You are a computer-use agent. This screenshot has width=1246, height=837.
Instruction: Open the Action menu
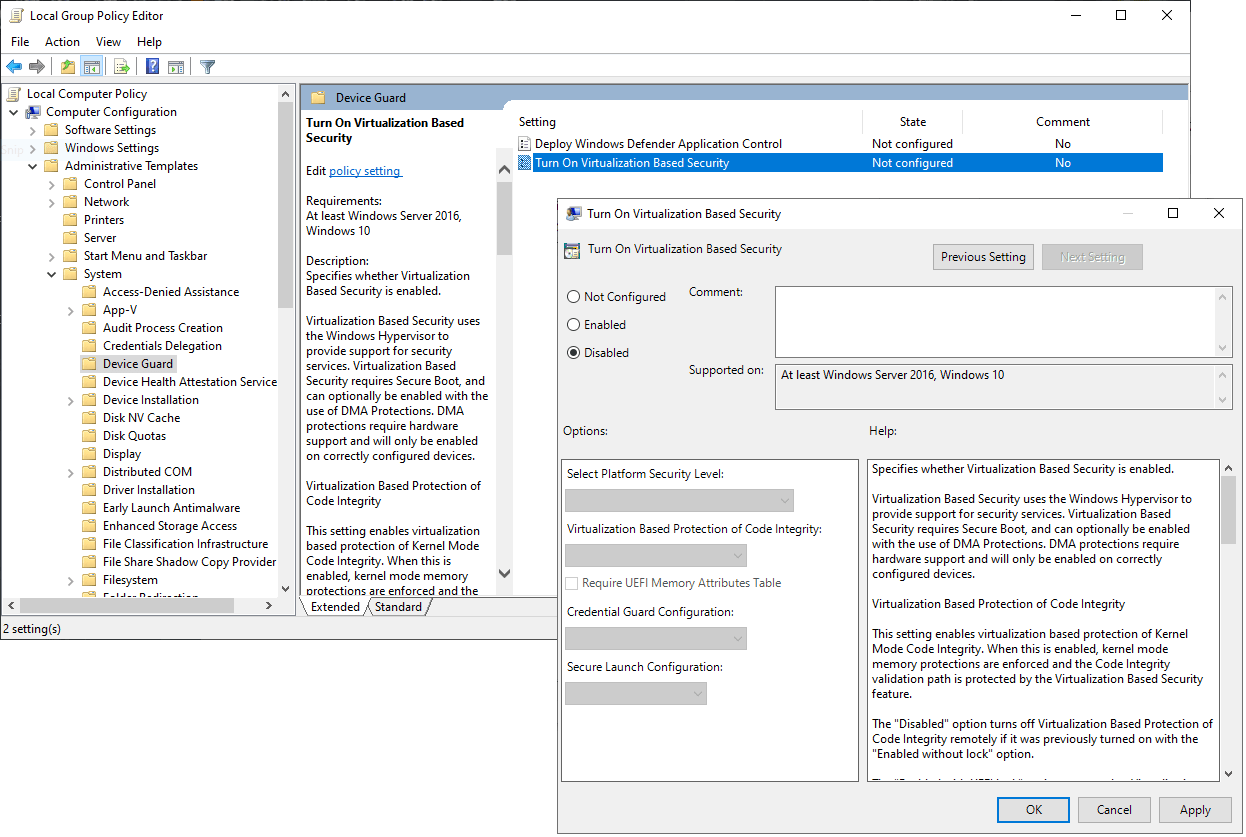(x=62, y=41)
